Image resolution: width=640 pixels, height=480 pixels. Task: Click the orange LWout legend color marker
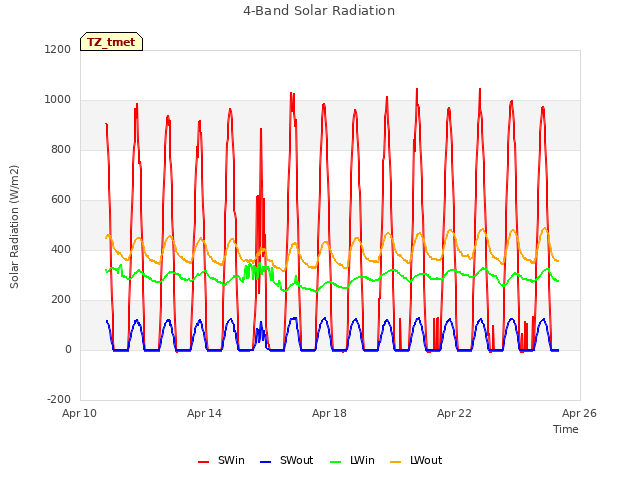396,462
